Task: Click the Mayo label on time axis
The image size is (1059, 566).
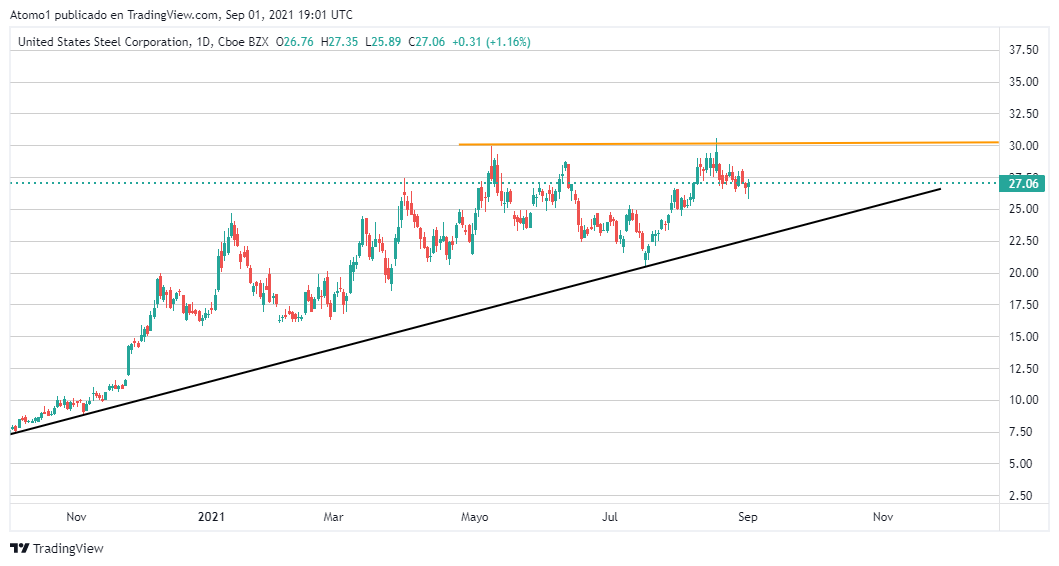Action: (x=475, y=517)
